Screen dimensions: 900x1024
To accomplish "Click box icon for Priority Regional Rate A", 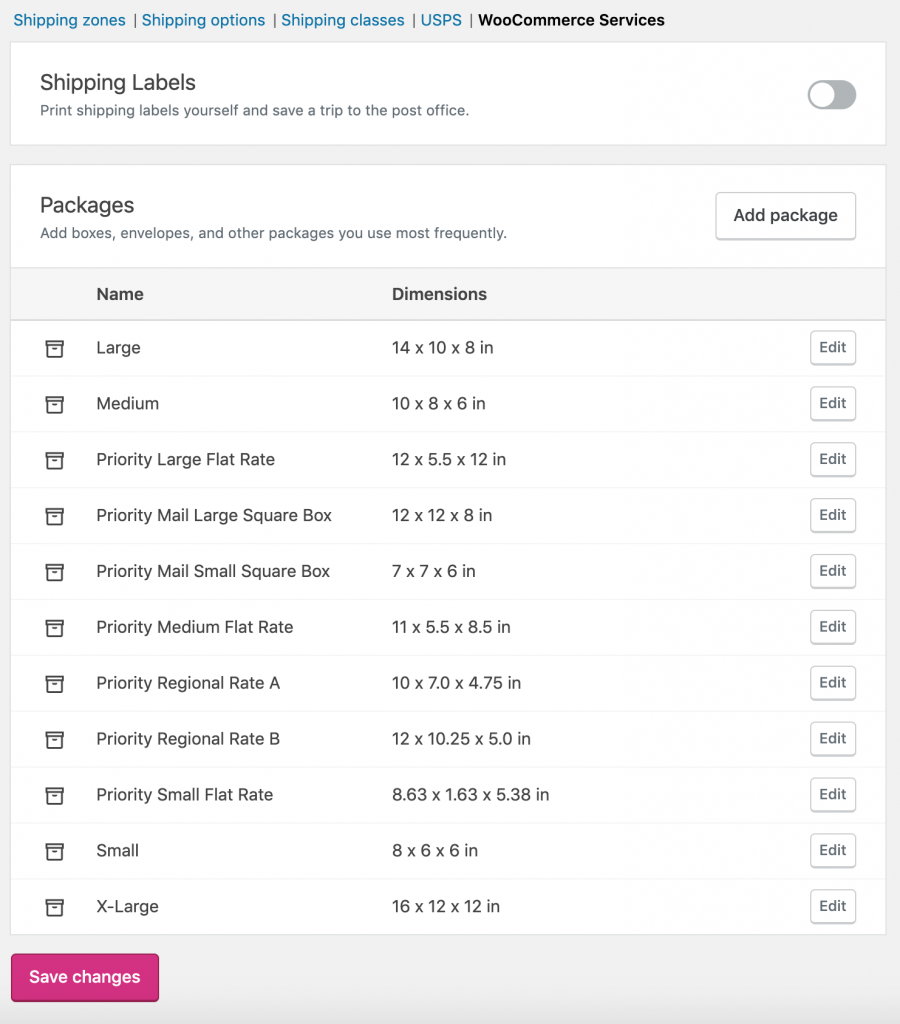I will point(55,684).
